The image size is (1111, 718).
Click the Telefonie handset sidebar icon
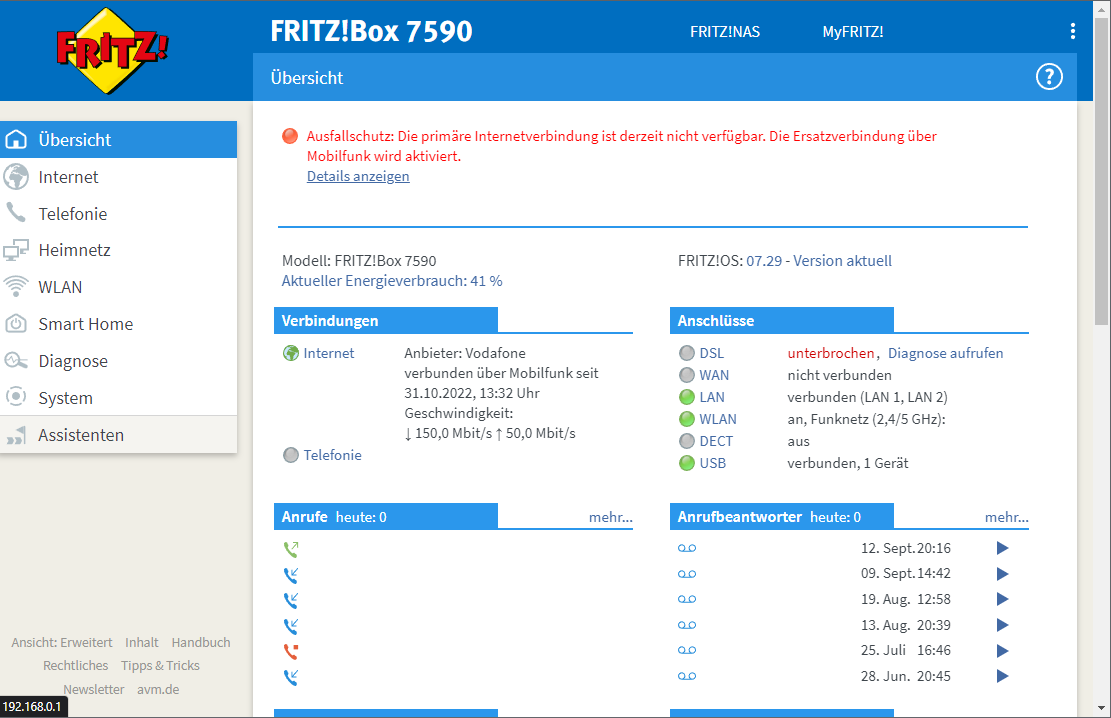16,213
